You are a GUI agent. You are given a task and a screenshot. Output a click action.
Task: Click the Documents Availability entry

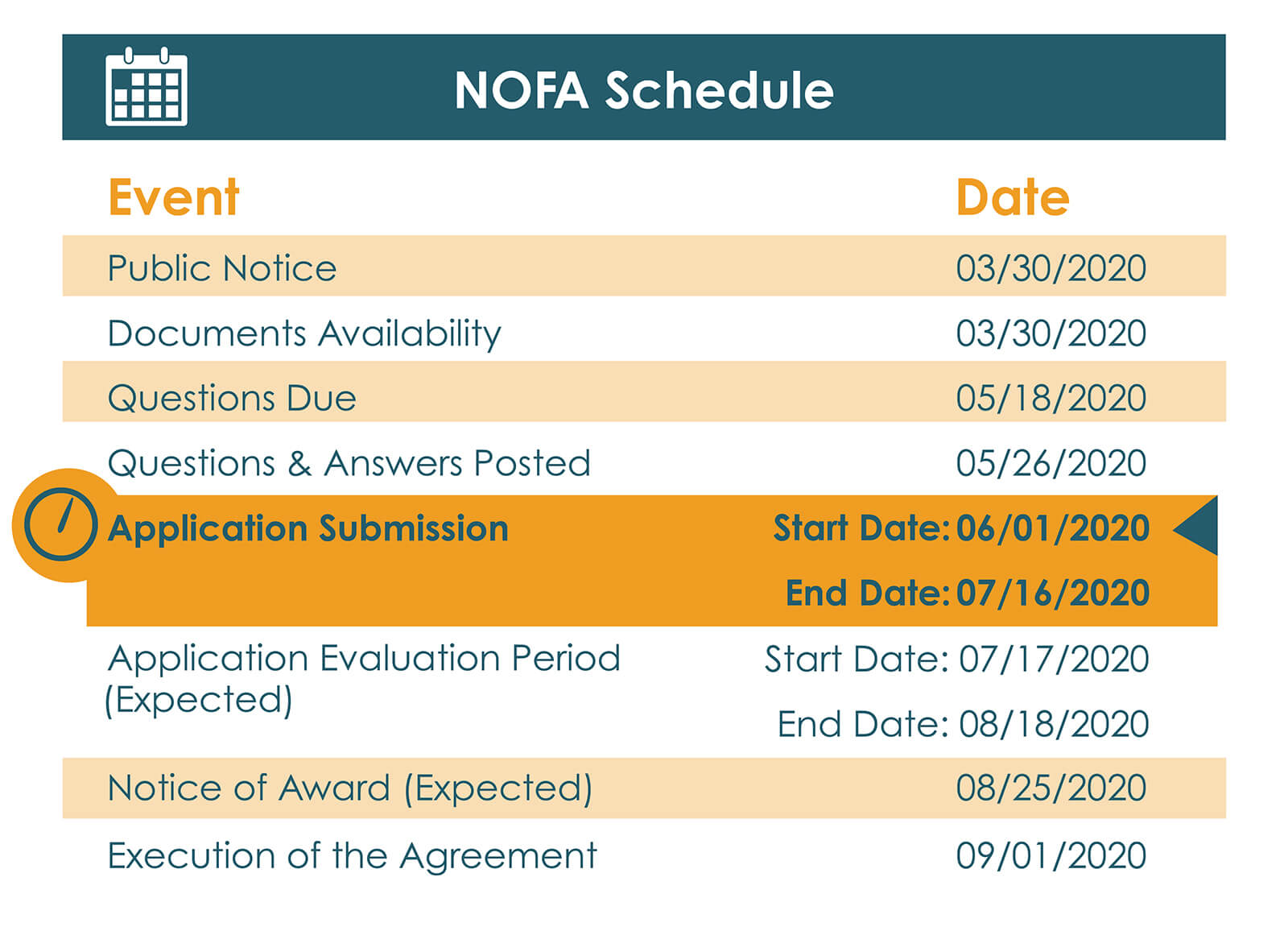(x=304, y=333)
